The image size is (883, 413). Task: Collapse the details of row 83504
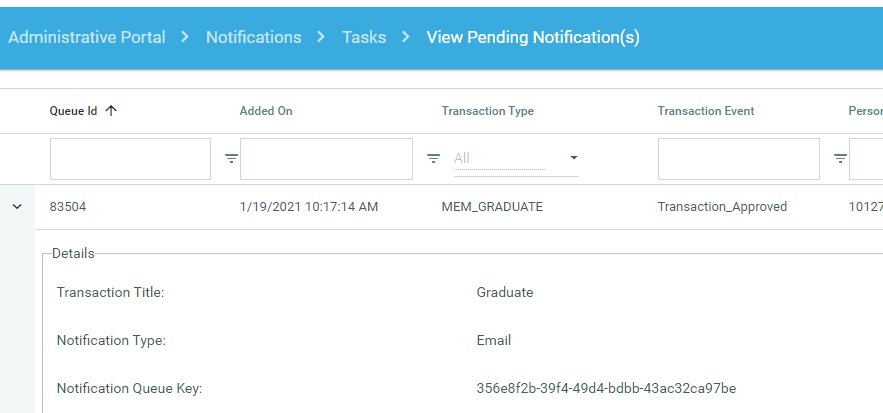[17, 207]
